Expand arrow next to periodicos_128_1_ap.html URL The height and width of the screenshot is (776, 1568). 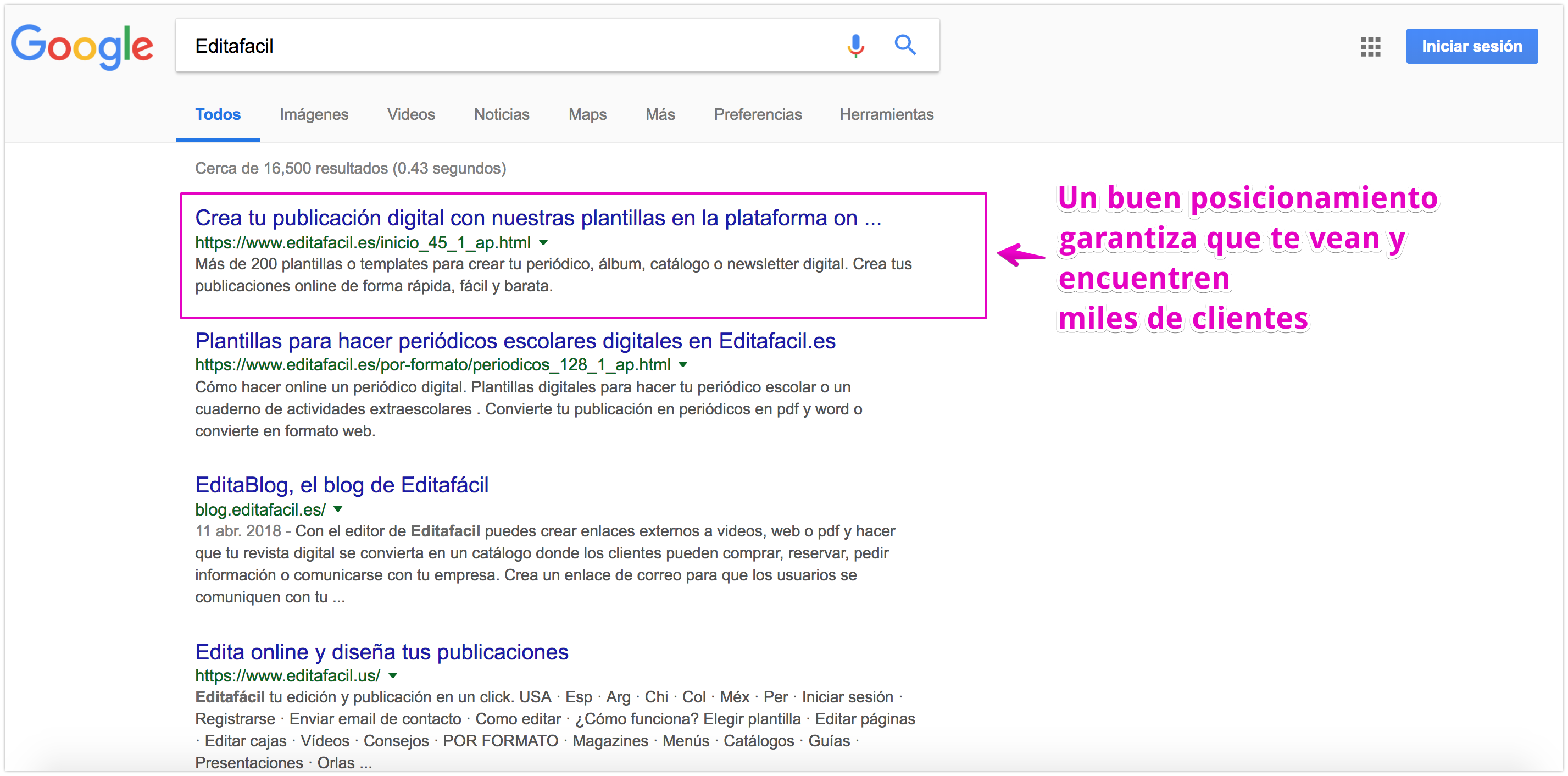coord(683,365)
